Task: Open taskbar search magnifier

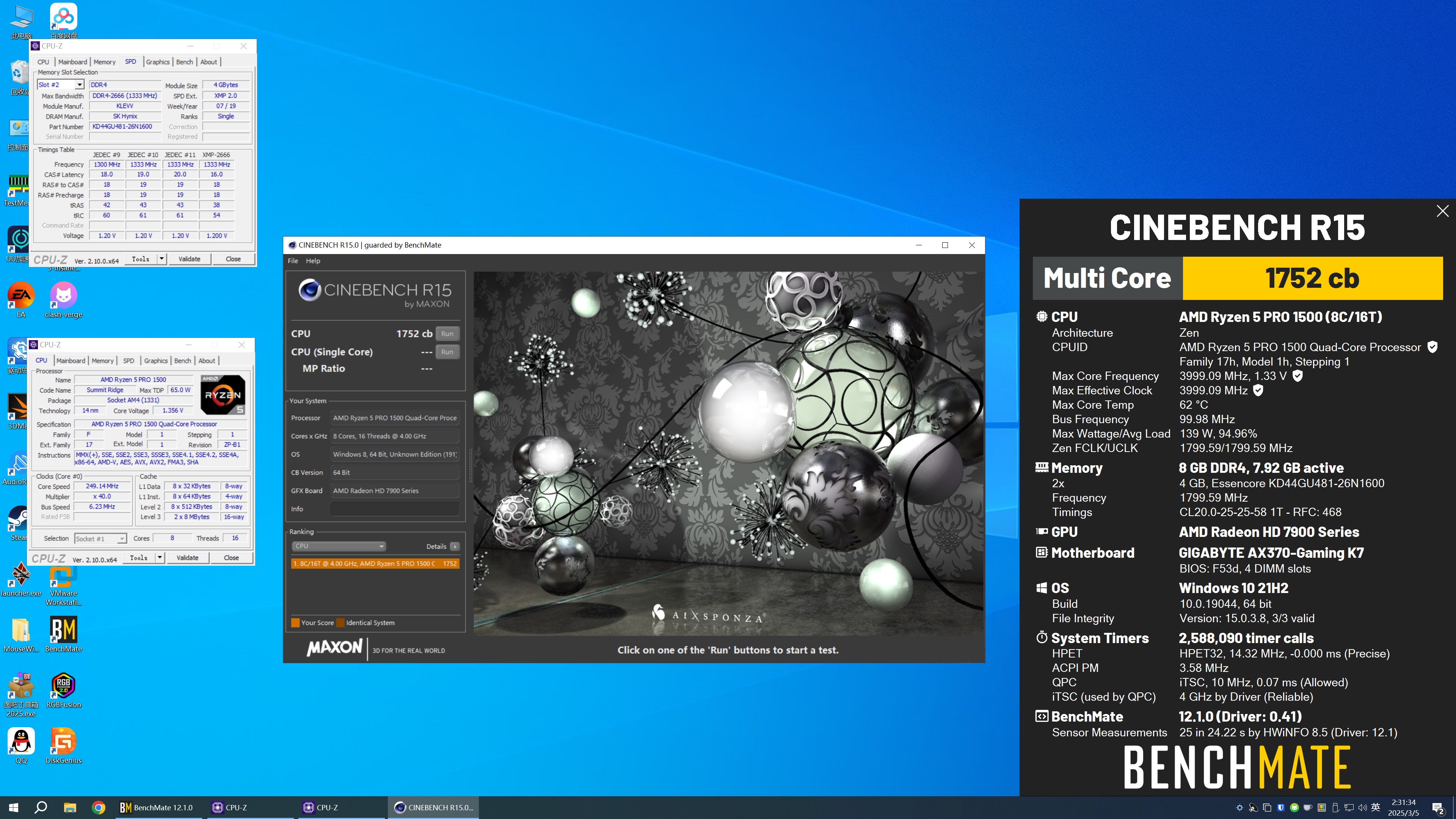Action: [x=41, y=808]
